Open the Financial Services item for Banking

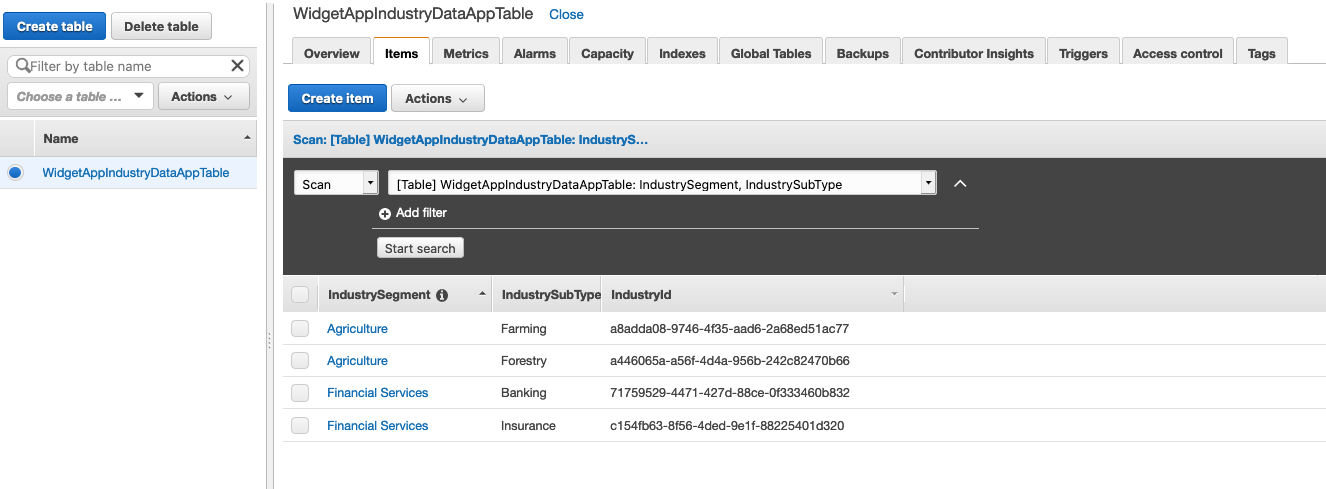(x=377, y=393)
